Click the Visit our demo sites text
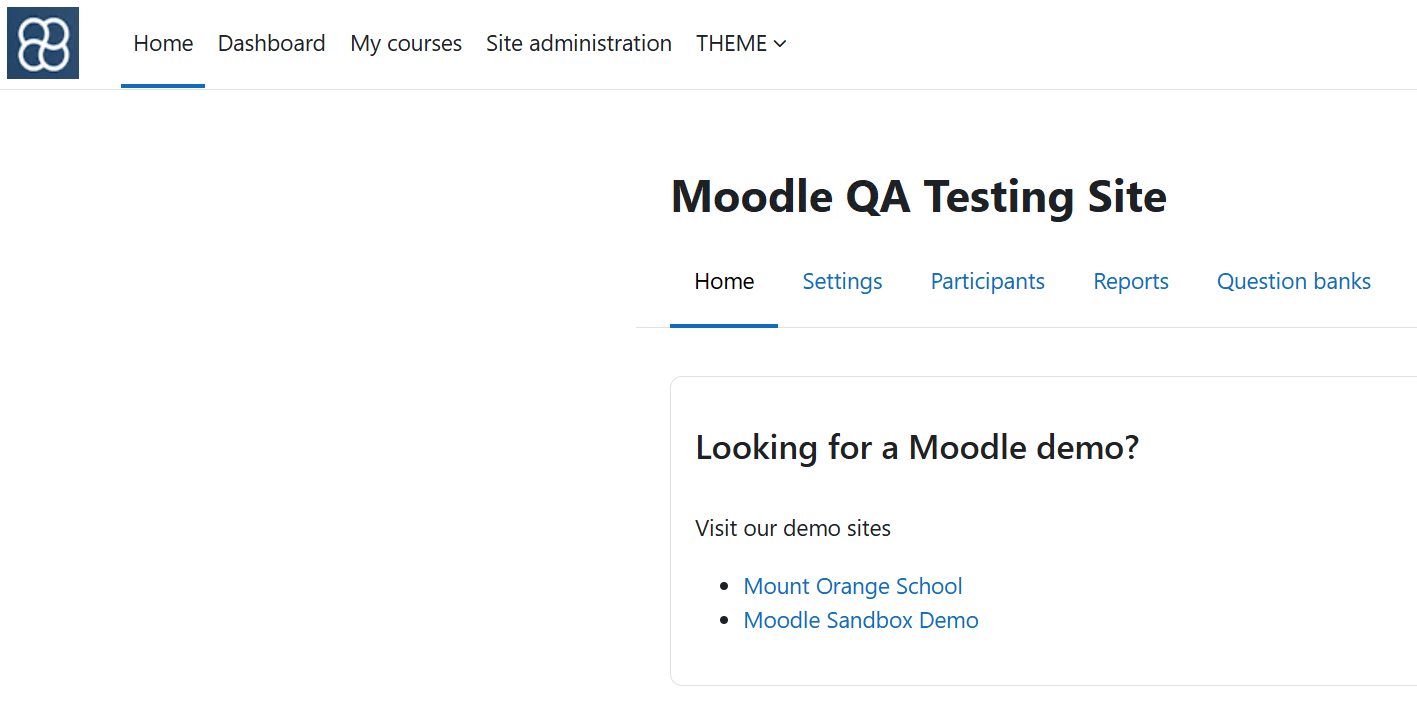 coord(793,528)
